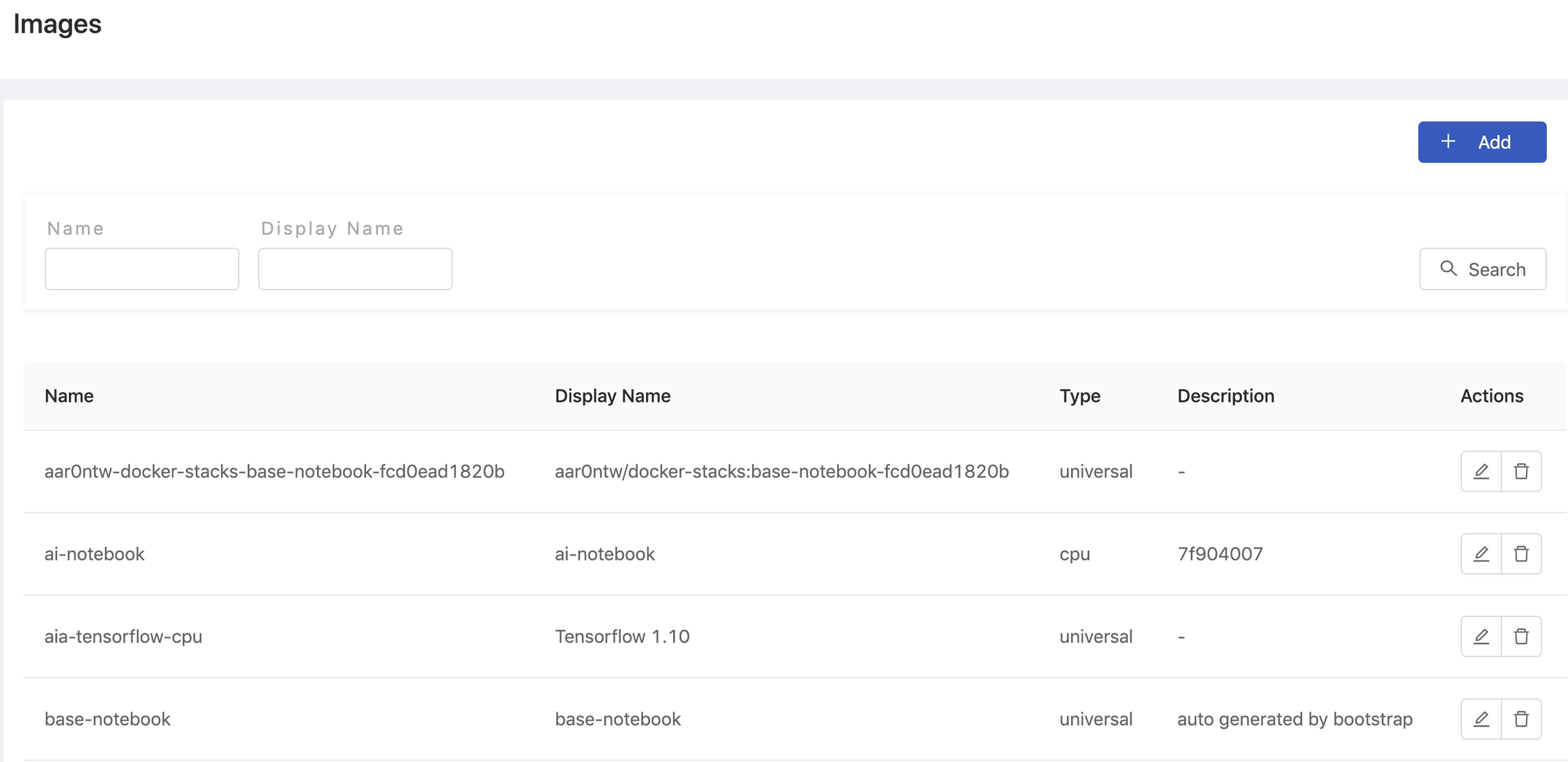The height and width of the screenshot is (762, 1568).
Task: Click the Add button
Action: [x=1482, y=142]
